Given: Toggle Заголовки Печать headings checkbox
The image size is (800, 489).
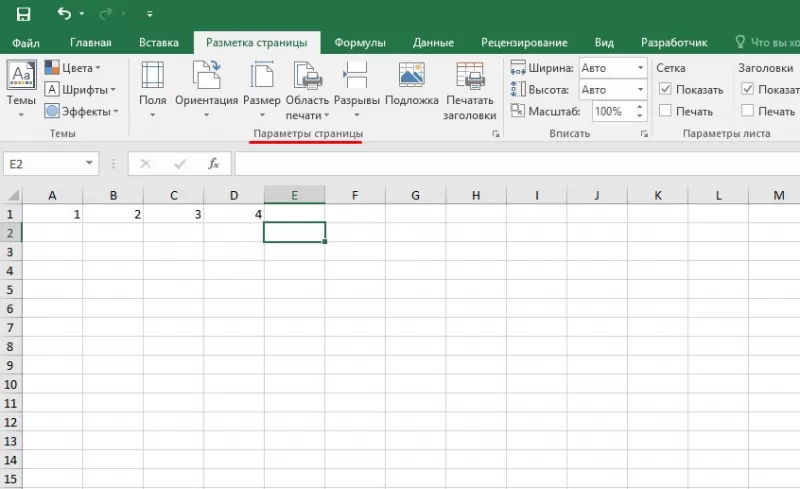Looking at the screenshot, I should point(747,111).
